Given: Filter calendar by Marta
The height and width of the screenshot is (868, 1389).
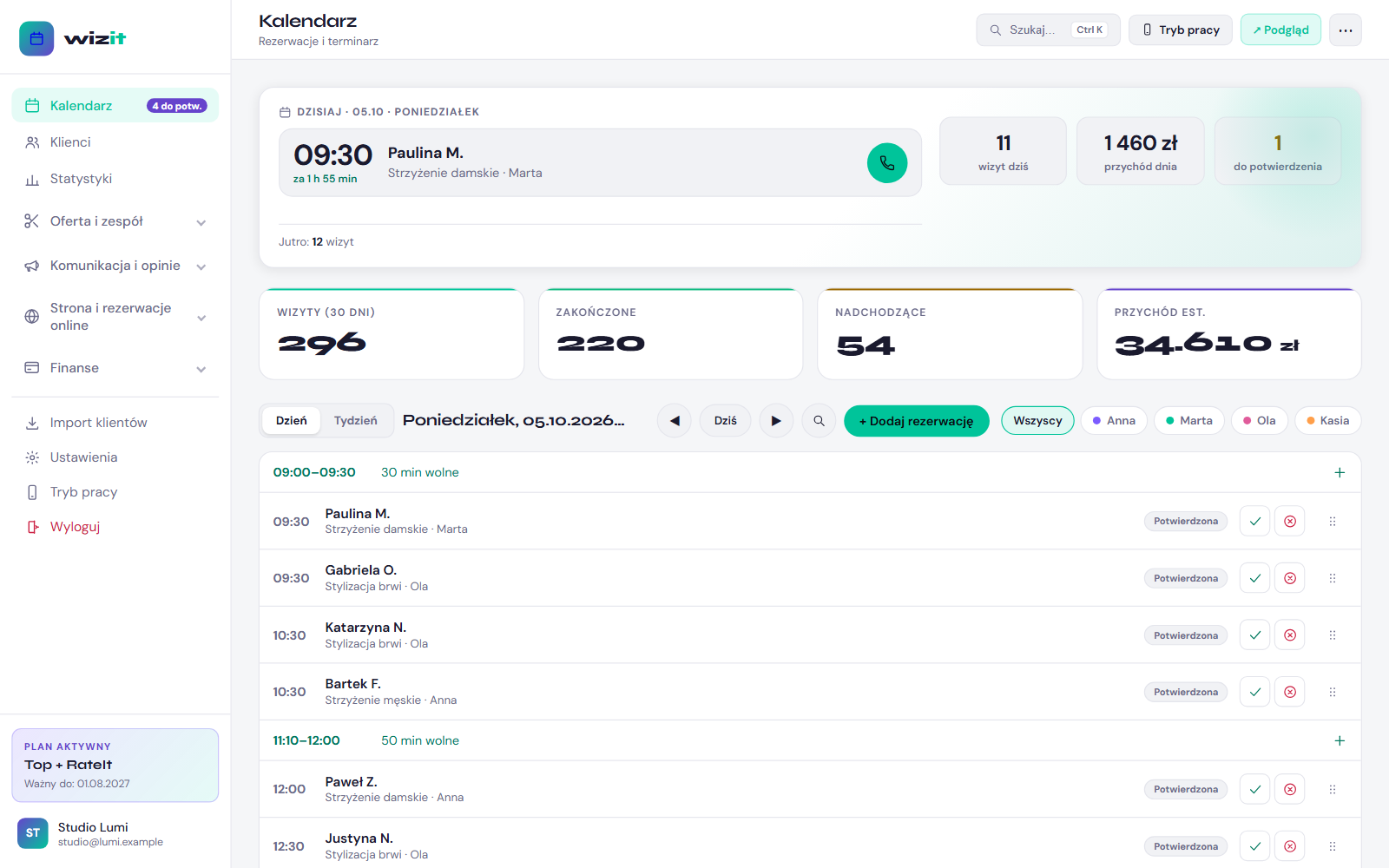Looking at the screenshot, I should point(1189,421).
